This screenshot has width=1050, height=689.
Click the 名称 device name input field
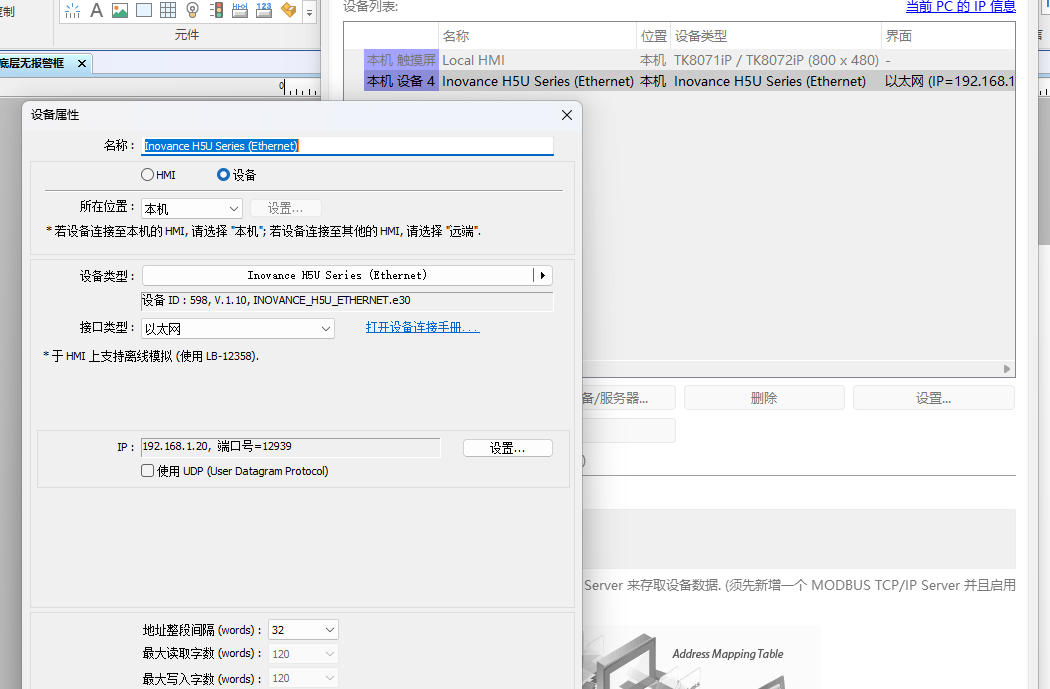point(347,146)
